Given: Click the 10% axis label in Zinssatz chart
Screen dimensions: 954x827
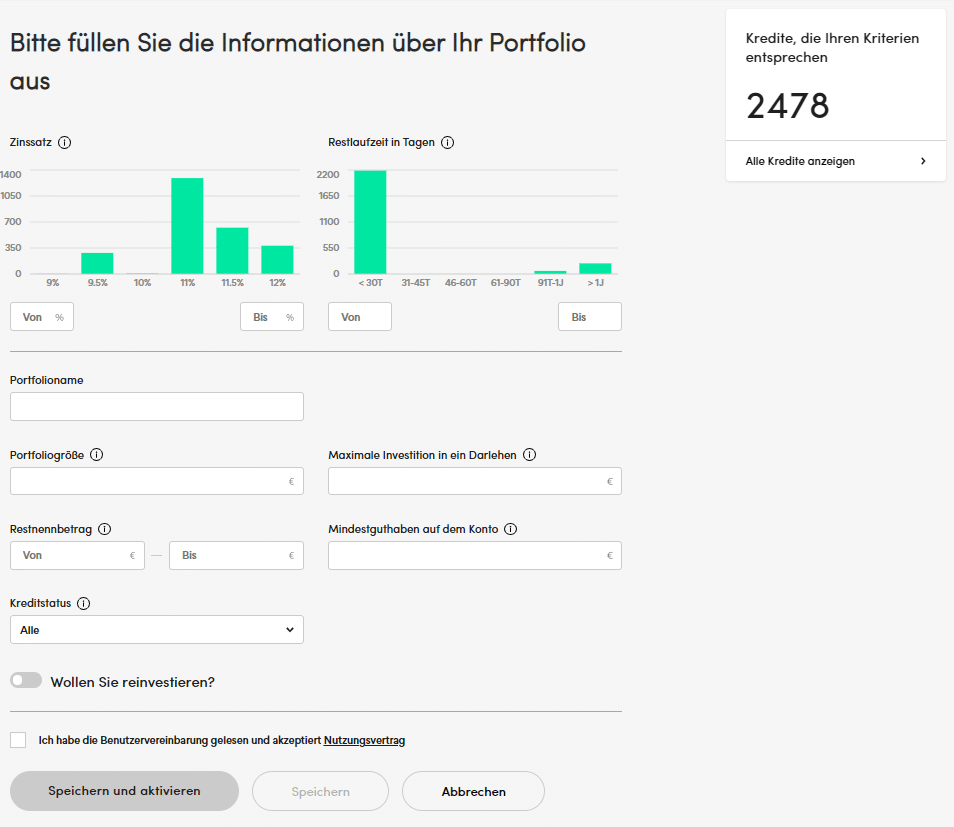Looking at the screenshot, I should (x=142, y=283).
